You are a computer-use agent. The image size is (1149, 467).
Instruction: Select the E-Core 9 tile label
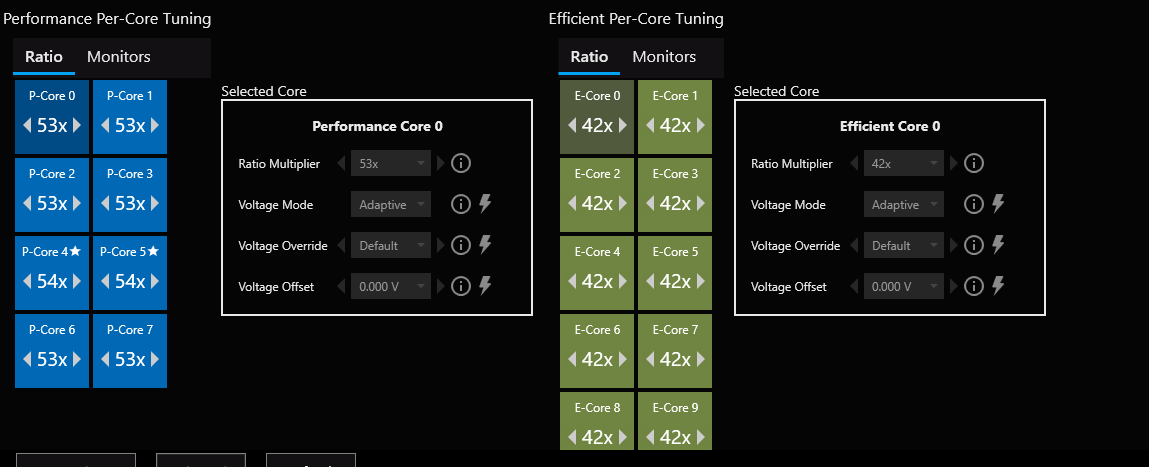675,408
